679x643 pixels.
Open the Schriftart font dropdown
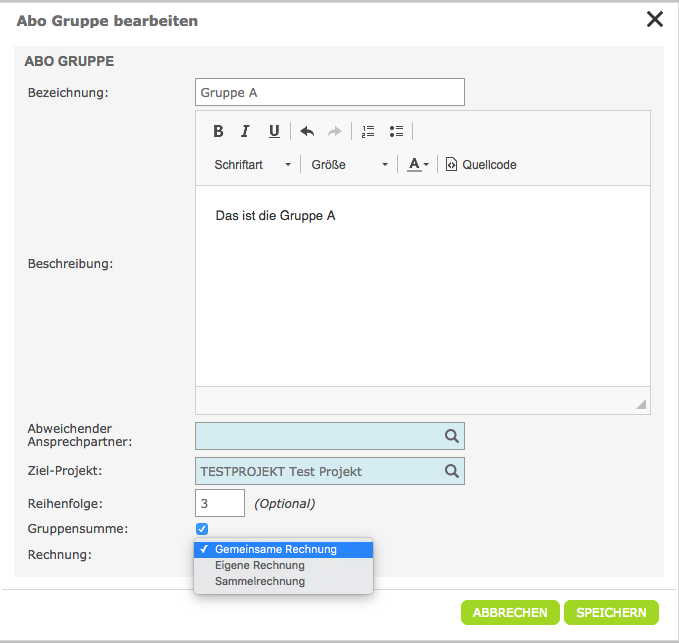[253, 164]
